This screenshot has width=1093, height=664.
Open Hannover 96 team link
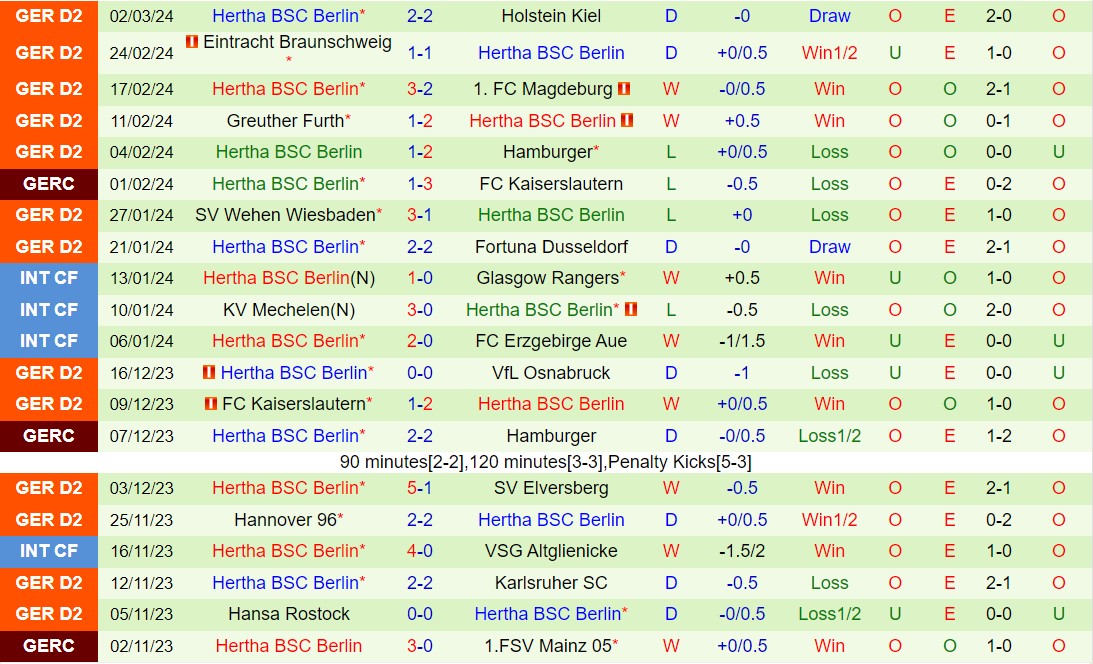pyautogui.click(x=285, y=520)
